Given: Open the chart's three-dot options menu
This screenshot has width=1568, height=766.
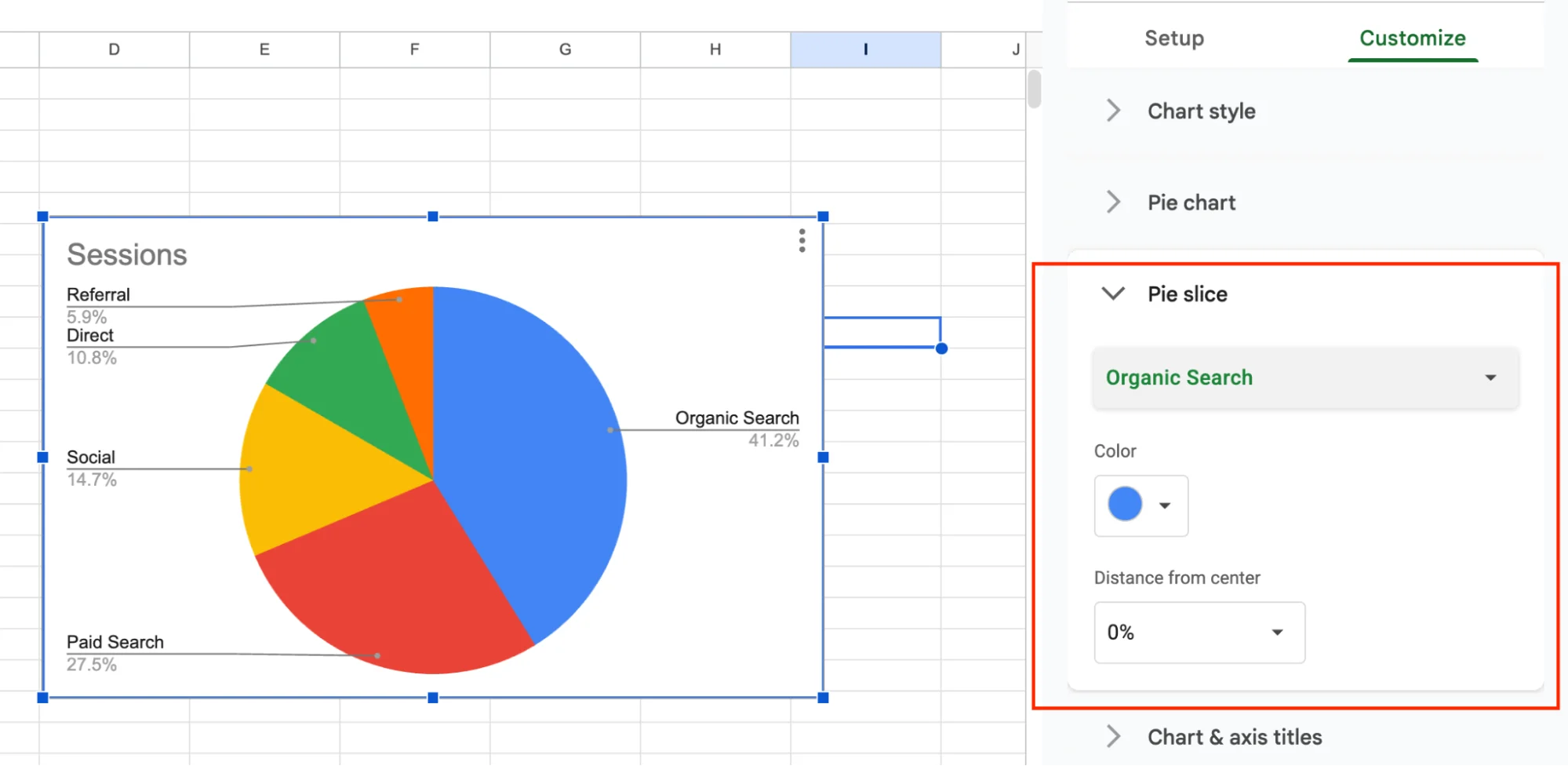Looking at the screenshot, I should 802,241.
